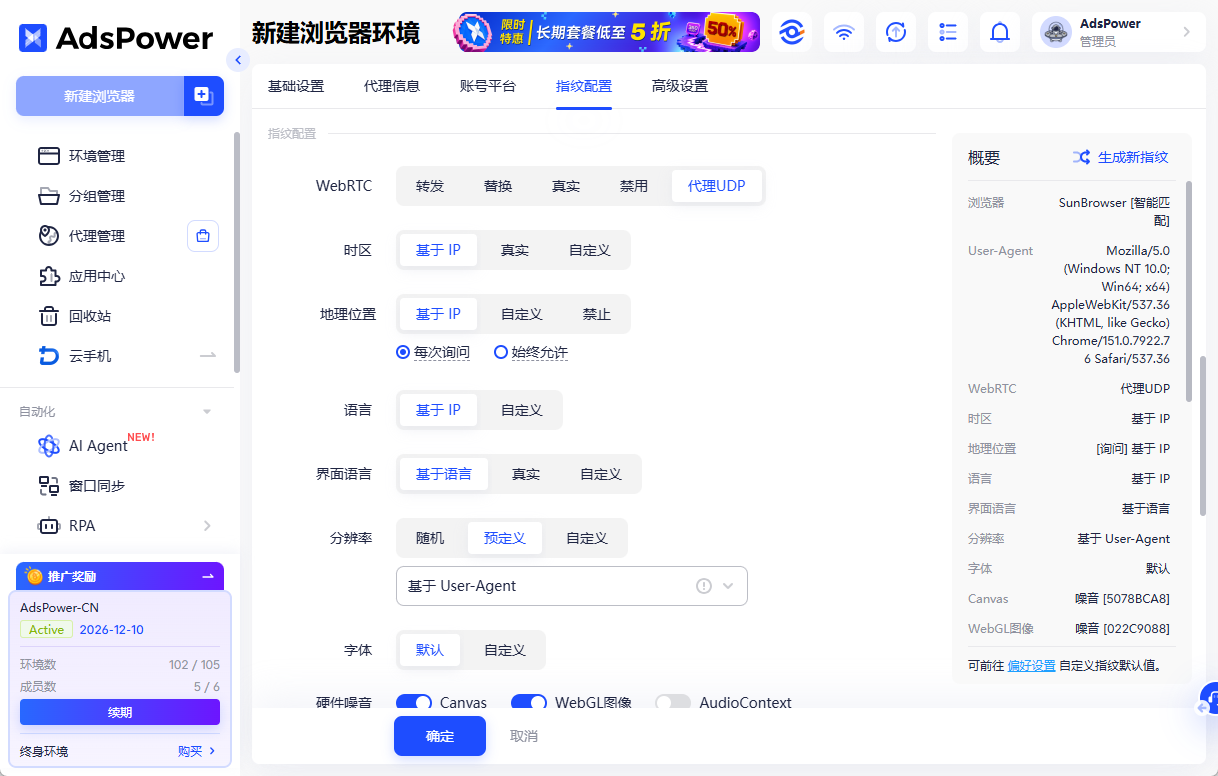Image resolution: width=1218 pixels, height=776 pixels.
Task: Switch to 账号平台 tab
Action: pos(488,86)
